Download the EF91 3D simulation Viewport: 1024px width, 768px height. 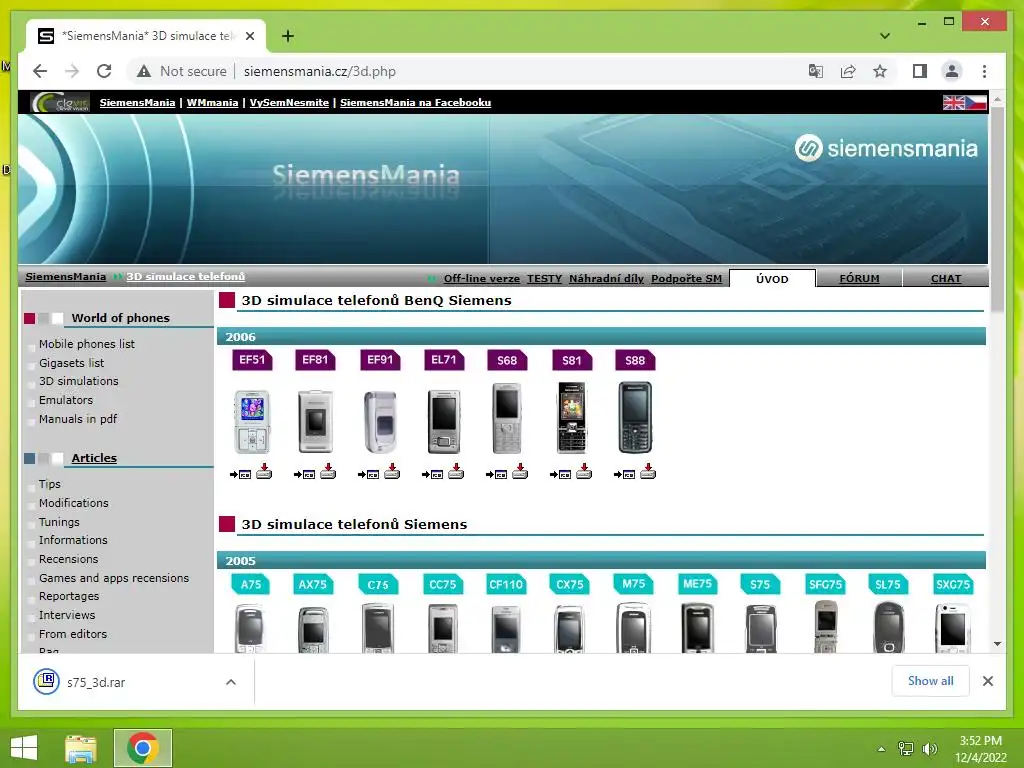392,472
